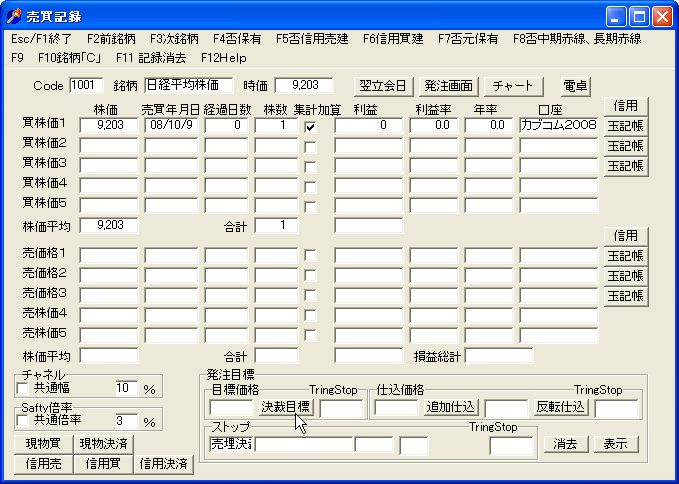This screenshot has width=679, height=484.
Task: Check 集計加算 checkbox in 売株価4 row
Action: pyautogui.click(x=310, y=315)
